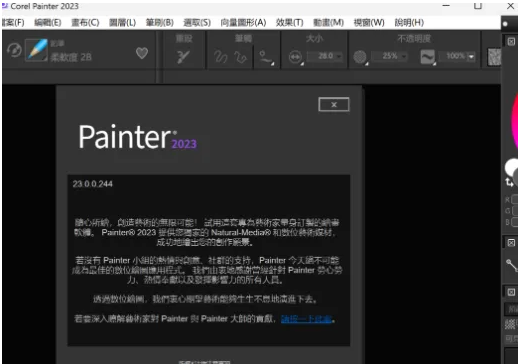Open the 動畫(M) menu

pos(328,22)
